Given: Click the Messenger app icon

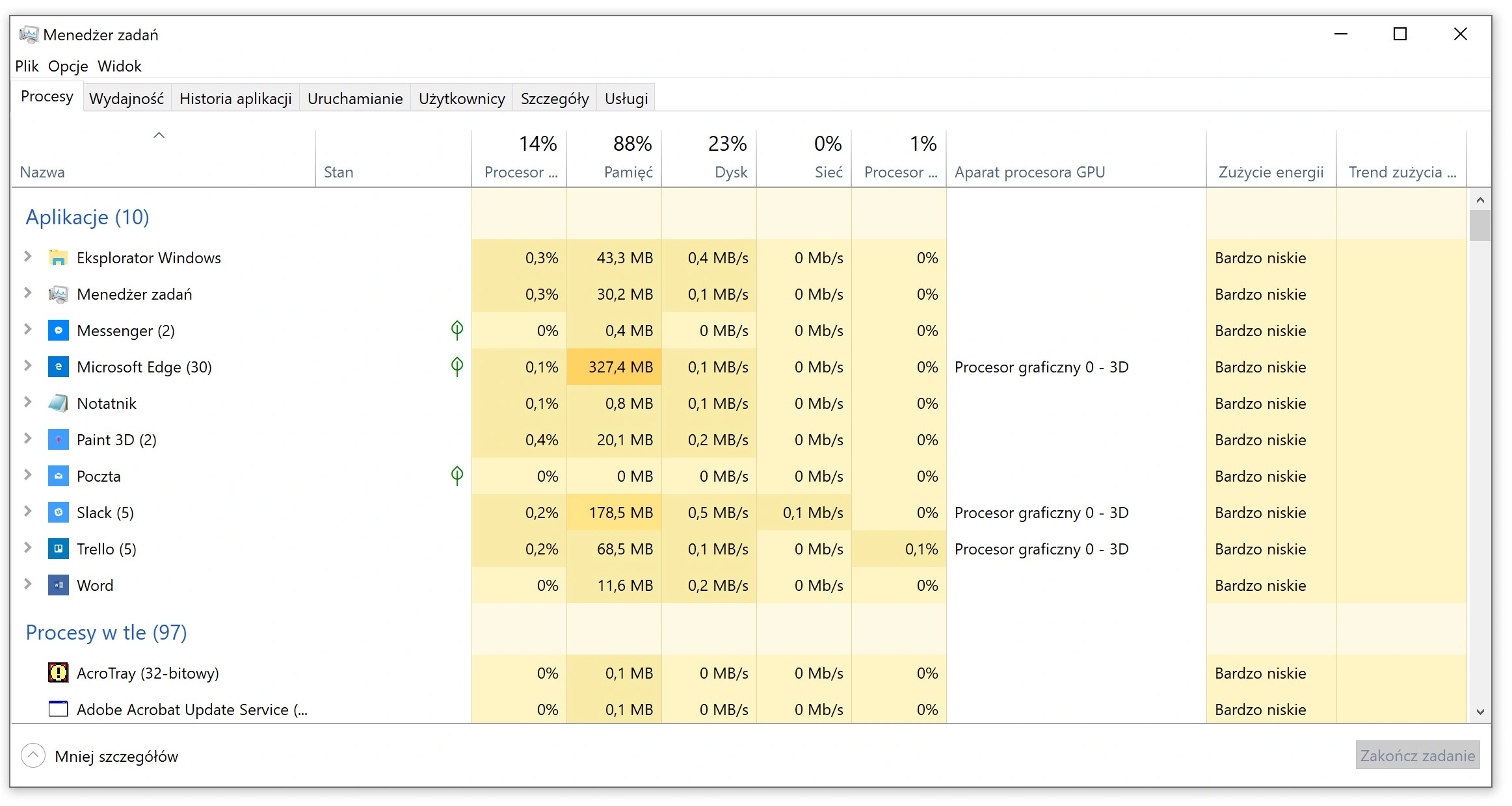Looking at the screenshot, I should pos(59,331).
